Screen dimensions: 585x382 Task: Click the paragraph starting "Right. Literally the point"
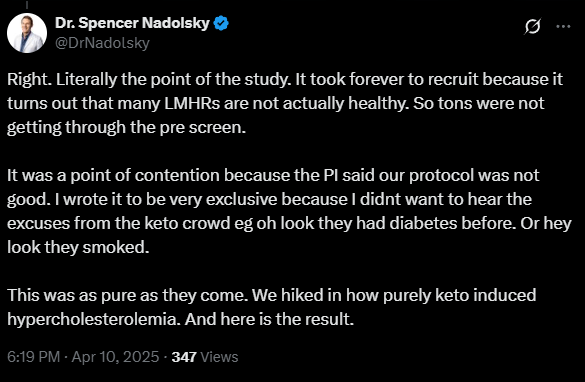coord(285,103)
